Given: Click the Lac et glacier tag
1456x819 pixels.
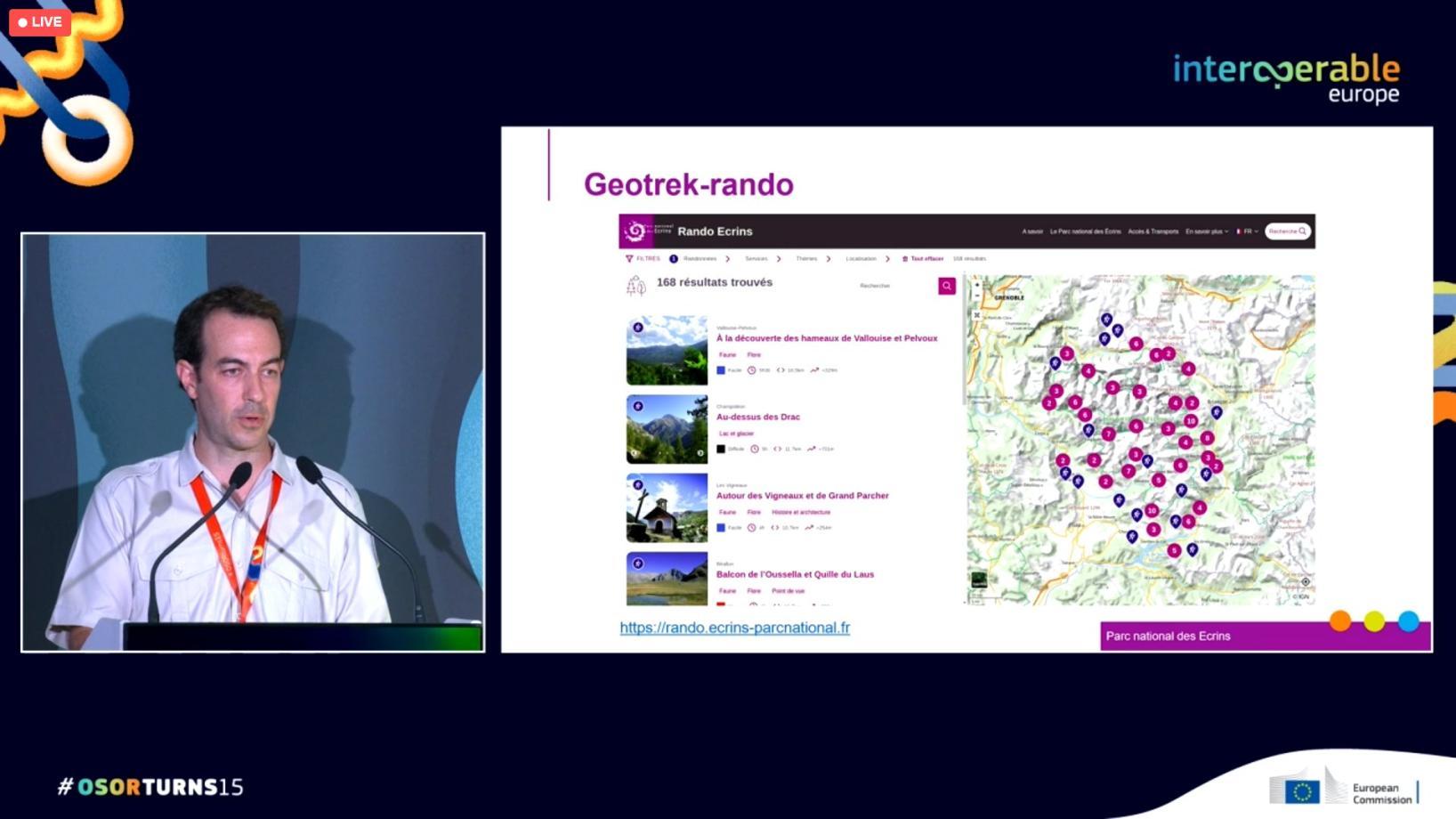Looking at the screenshot, I should [736, 434].
